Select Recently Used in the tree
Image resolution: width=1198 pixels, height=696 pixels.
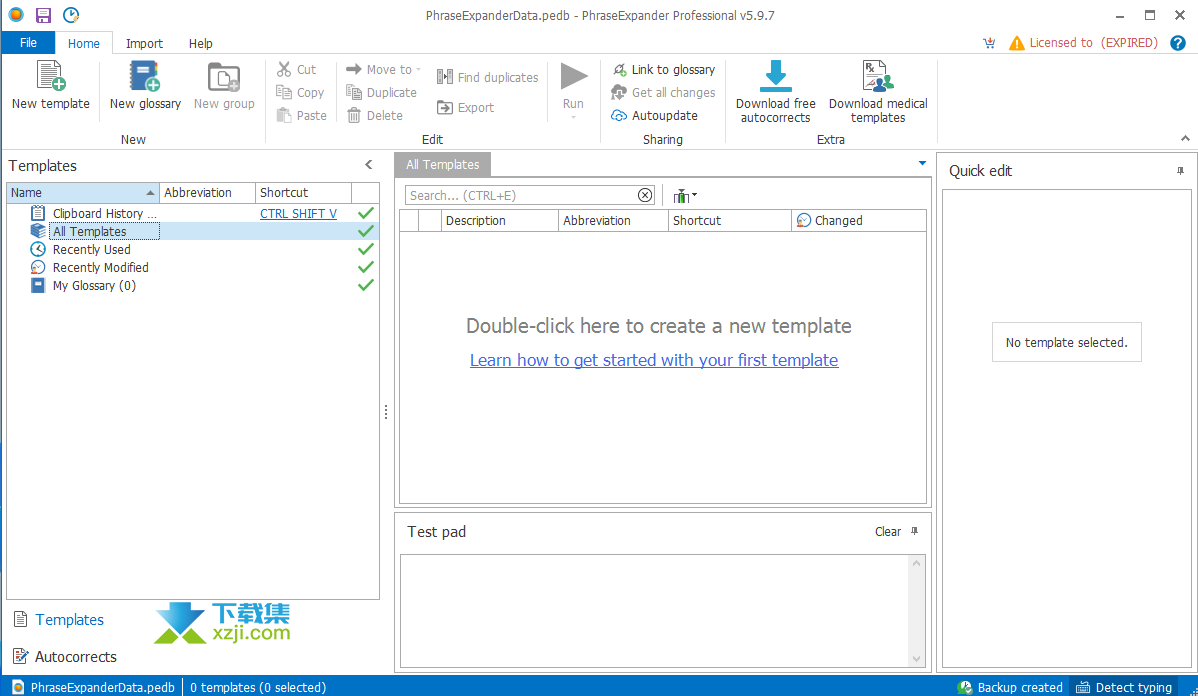click(x=92, y=249)
